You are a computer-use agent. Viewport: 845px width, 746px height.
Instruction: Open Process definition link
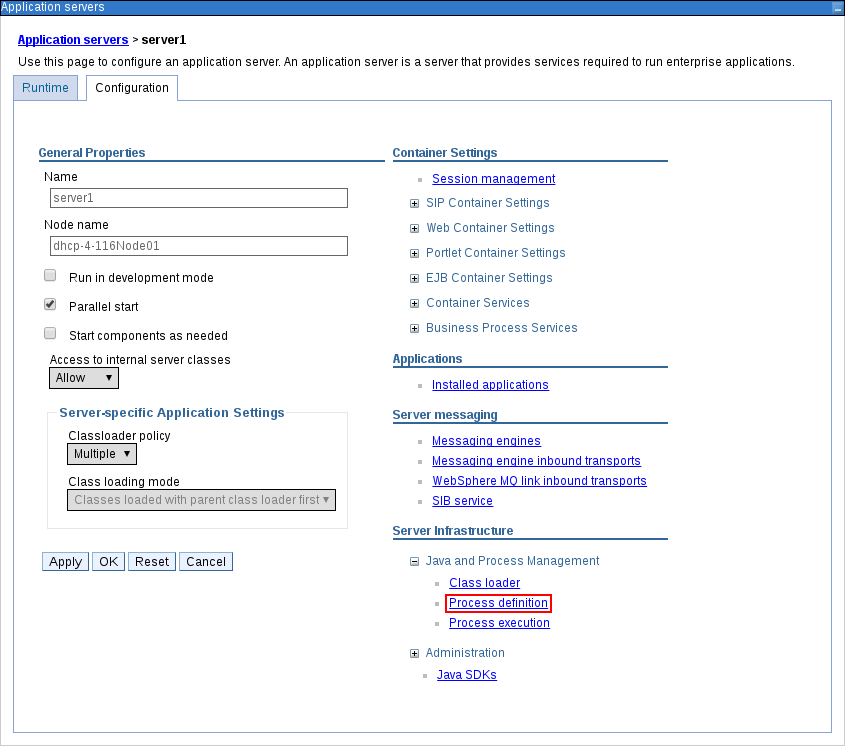498,603
